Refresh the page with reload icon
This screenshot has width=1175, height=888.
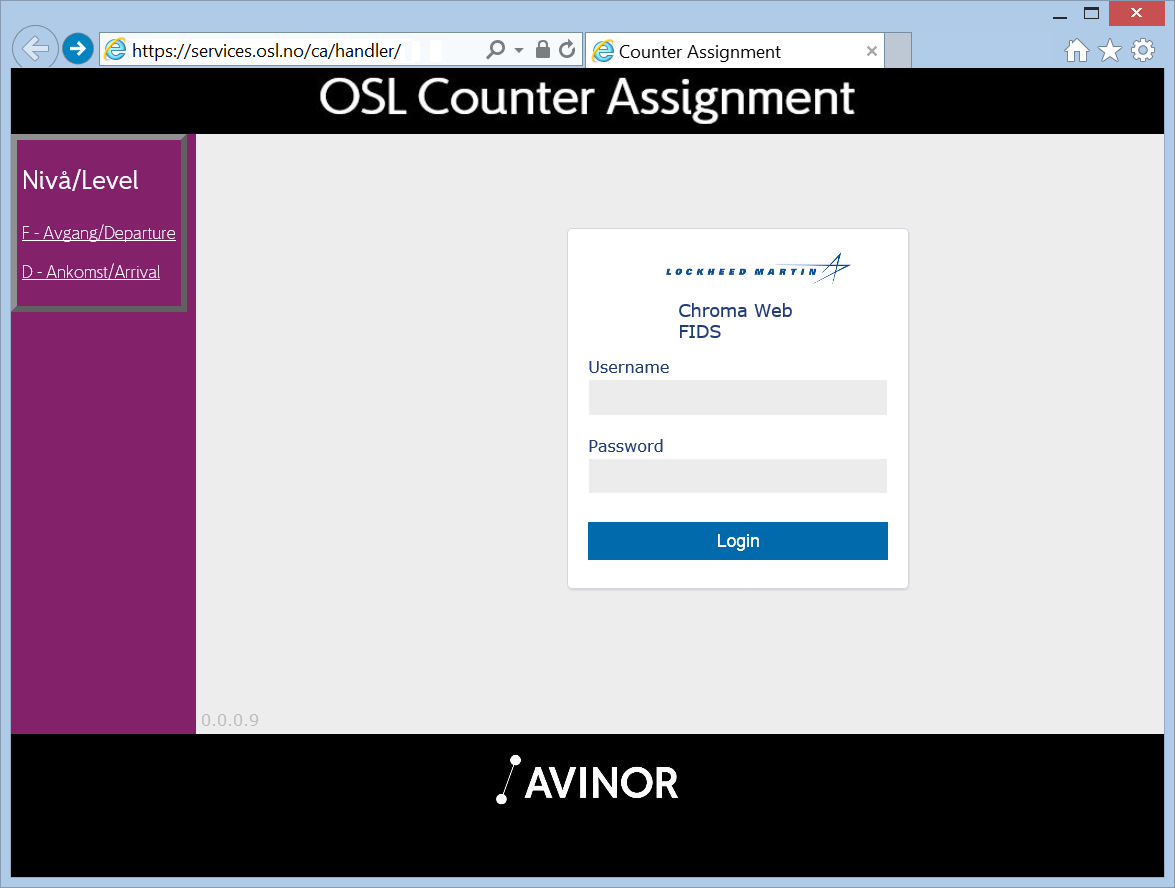567,49
